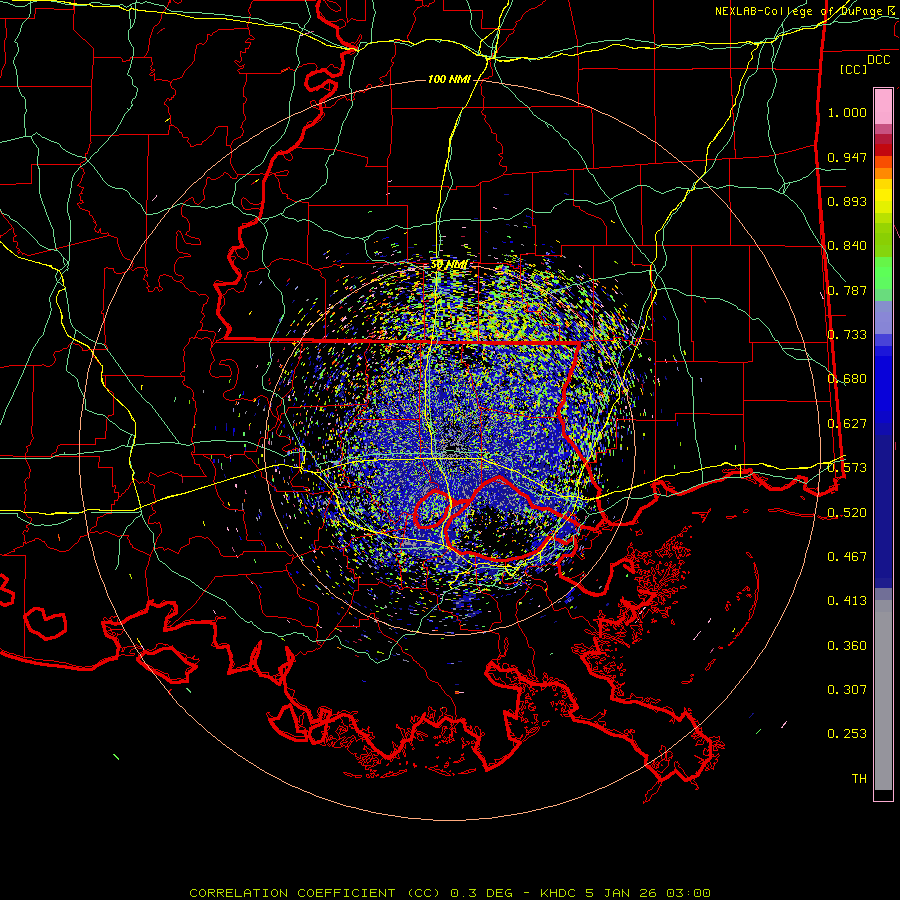Click the 0.840 legend value
This screenshot has height=900, width=900.
(x=847, y=246)
